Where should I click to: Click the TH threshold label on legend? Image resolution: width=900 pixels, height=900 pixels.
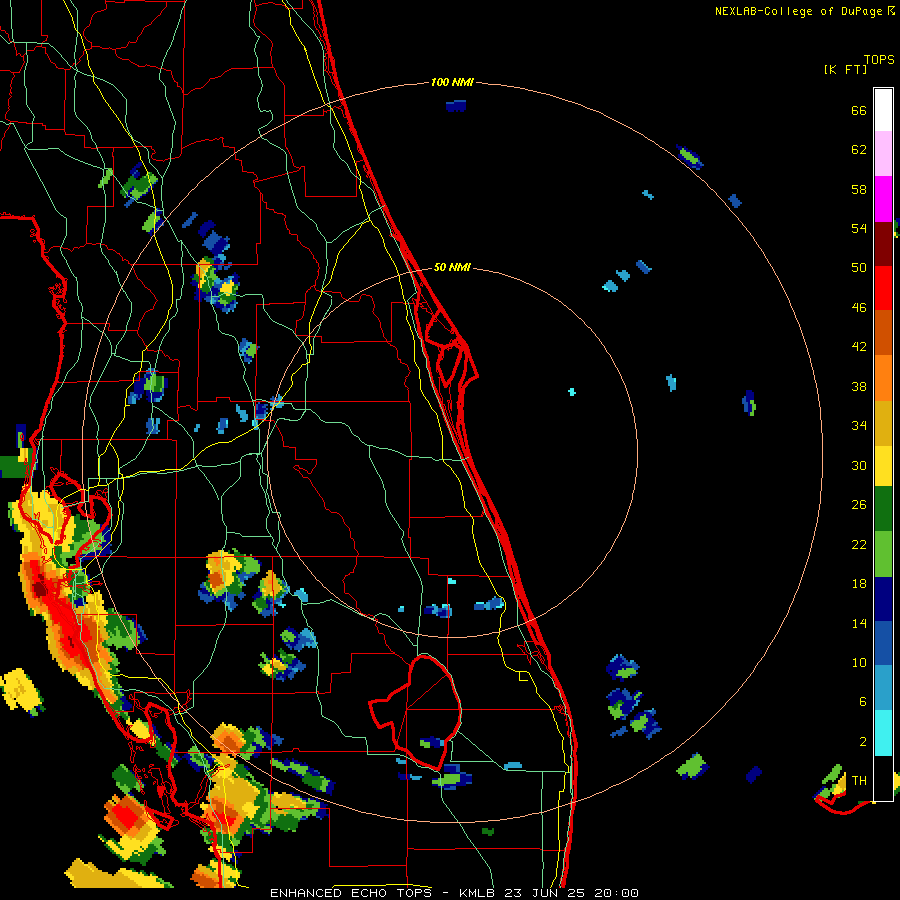pos(859,781)
